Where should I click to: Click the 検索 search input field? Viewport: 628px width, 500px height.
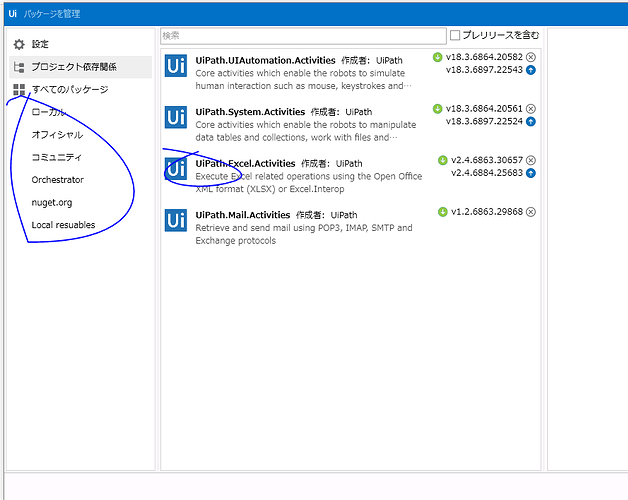coord(303,36)
